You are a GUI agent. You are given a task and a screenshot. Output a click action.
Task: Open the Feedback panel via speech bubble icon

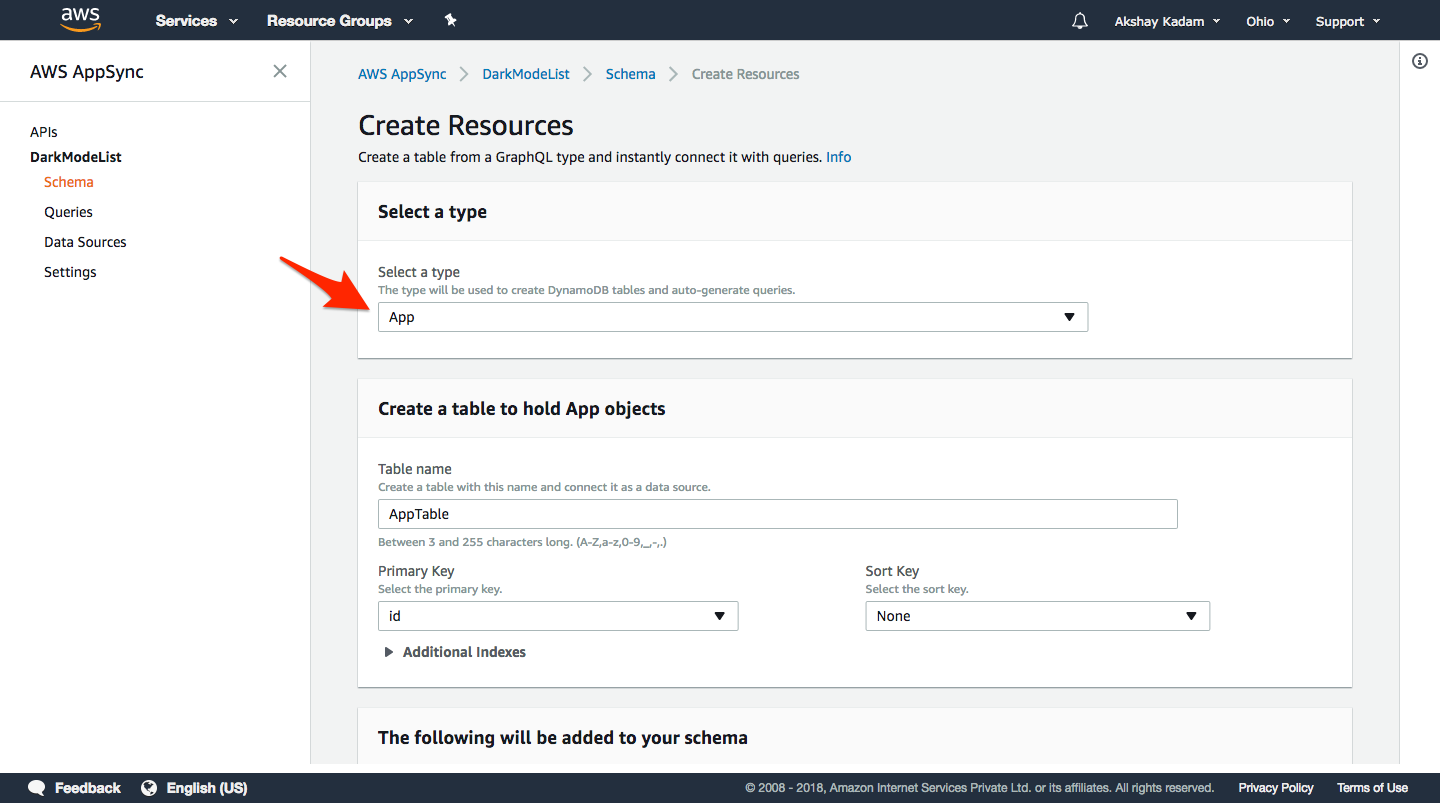pos(36,788)
